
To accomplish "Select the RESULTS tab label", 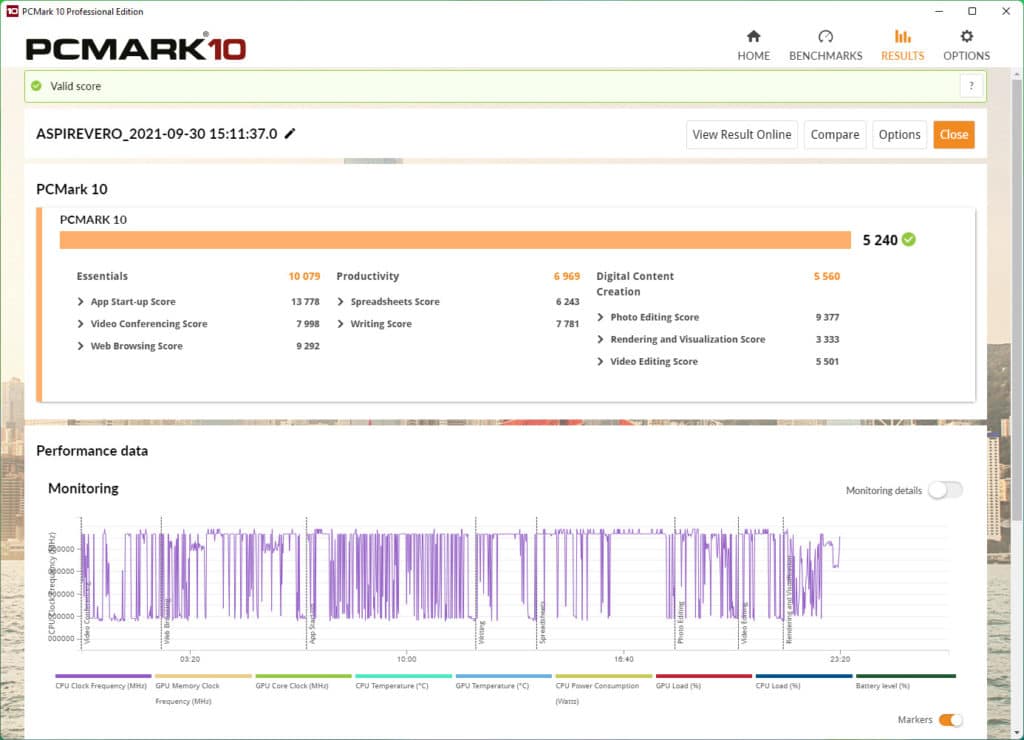I will click(903, 56).
